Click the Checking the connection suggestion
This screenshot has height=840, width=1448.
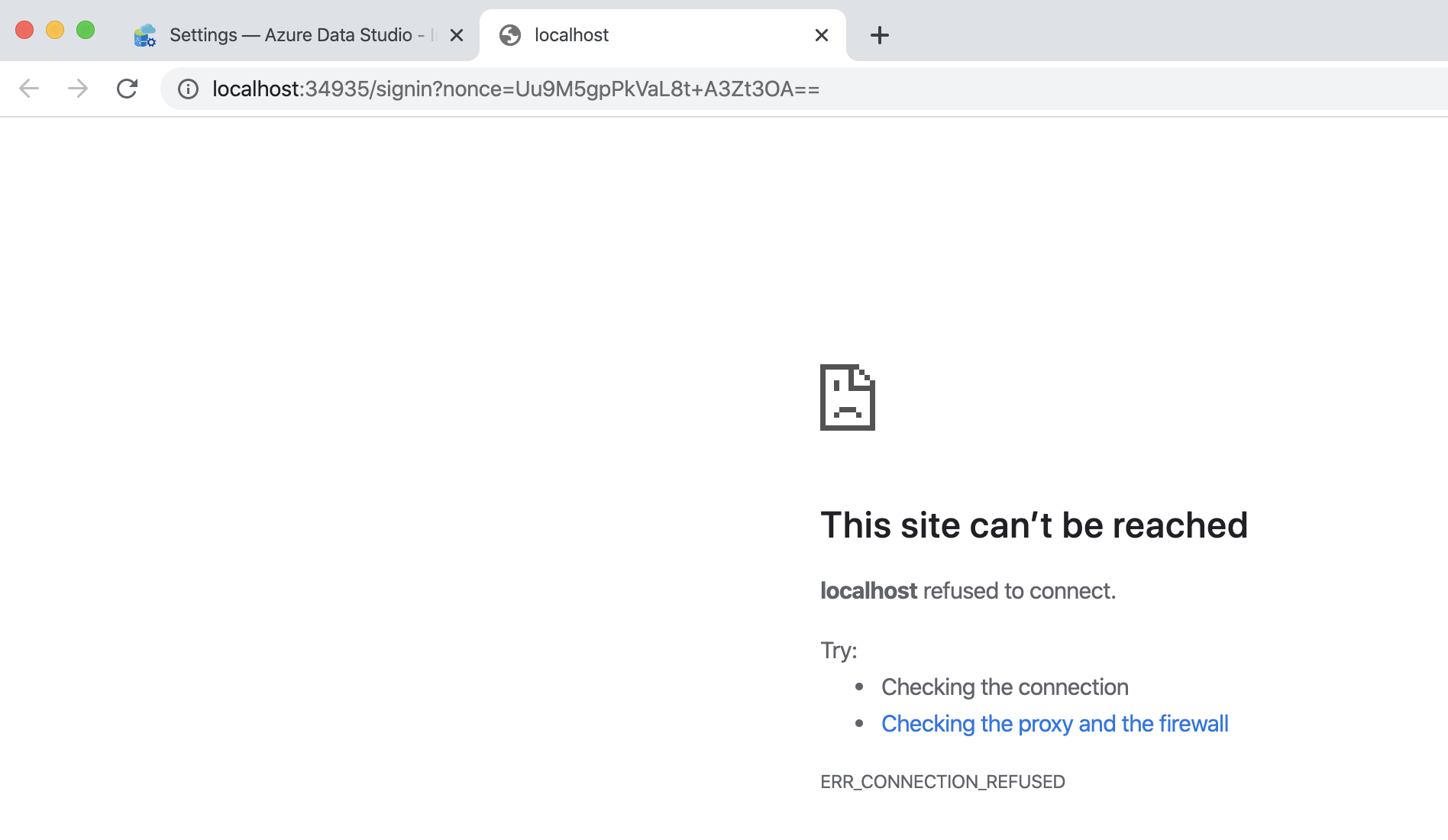tap(1004, 687)
